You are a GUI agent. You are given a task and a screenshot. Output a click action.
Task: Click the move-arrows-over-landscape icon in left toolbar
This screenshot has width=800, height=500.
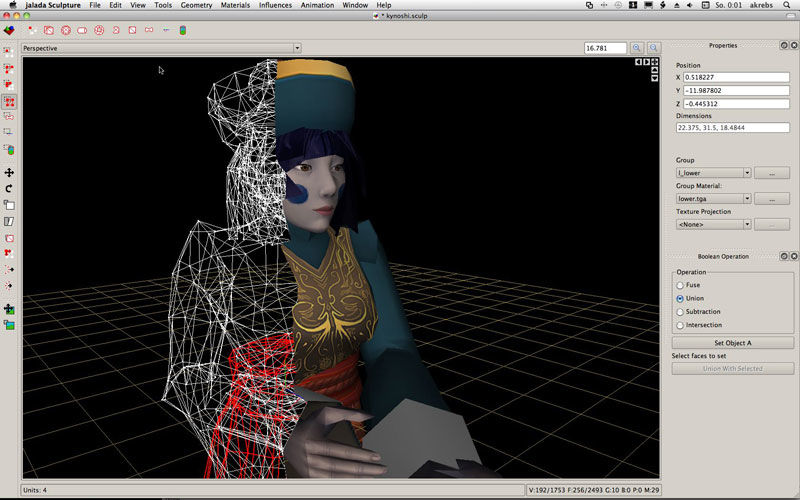9,309
